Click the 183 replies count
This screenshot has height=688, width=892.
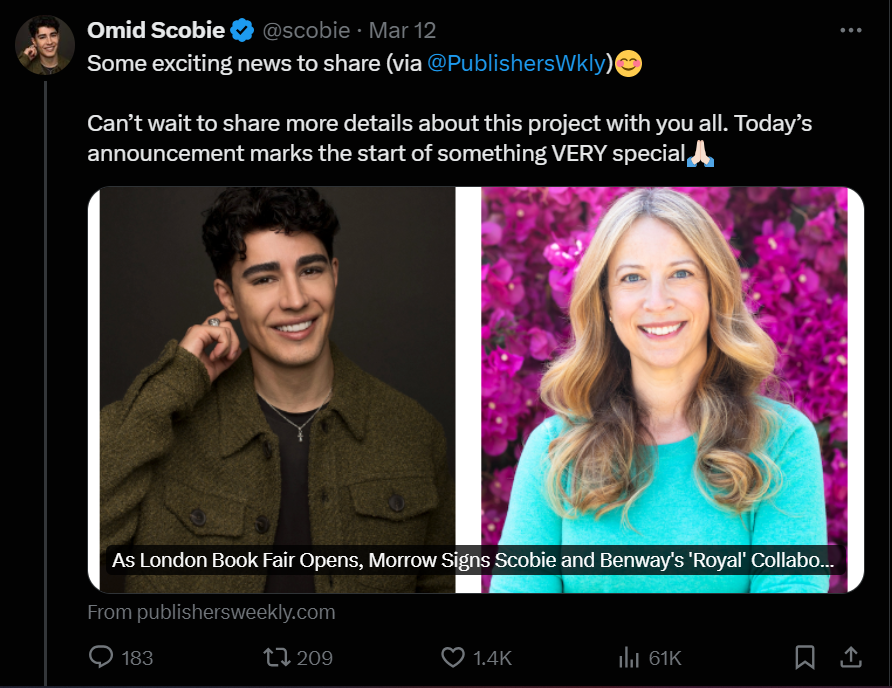[x=137, y=657]
